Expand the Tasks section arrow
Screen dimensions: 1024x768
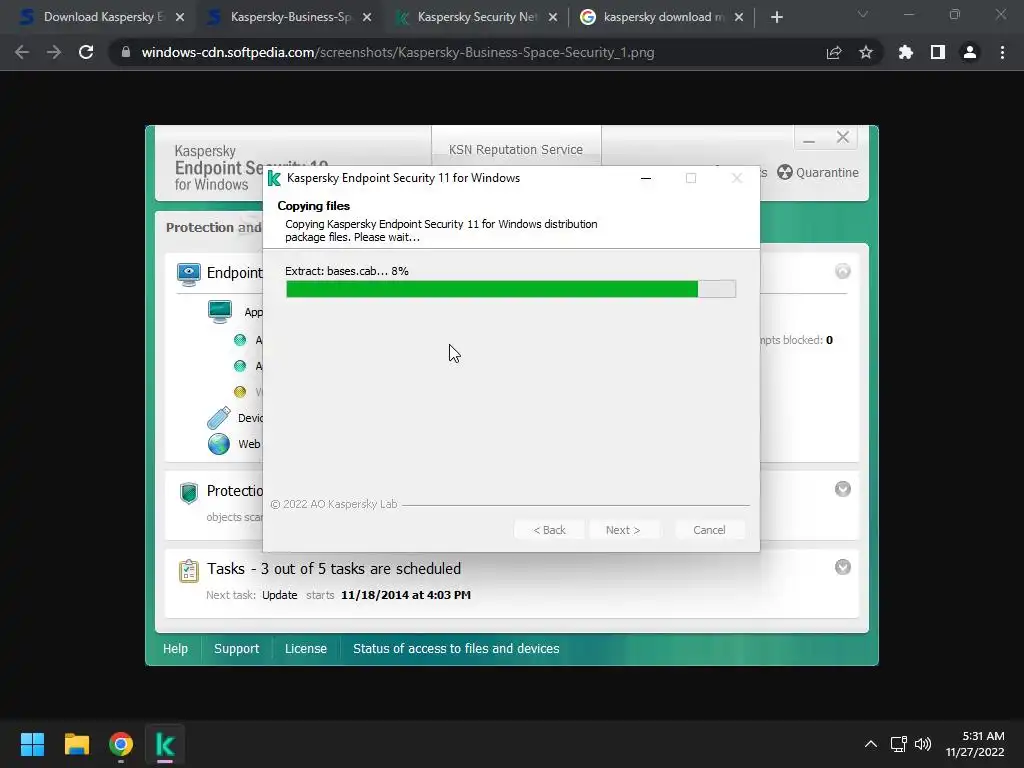coord(842,568)
